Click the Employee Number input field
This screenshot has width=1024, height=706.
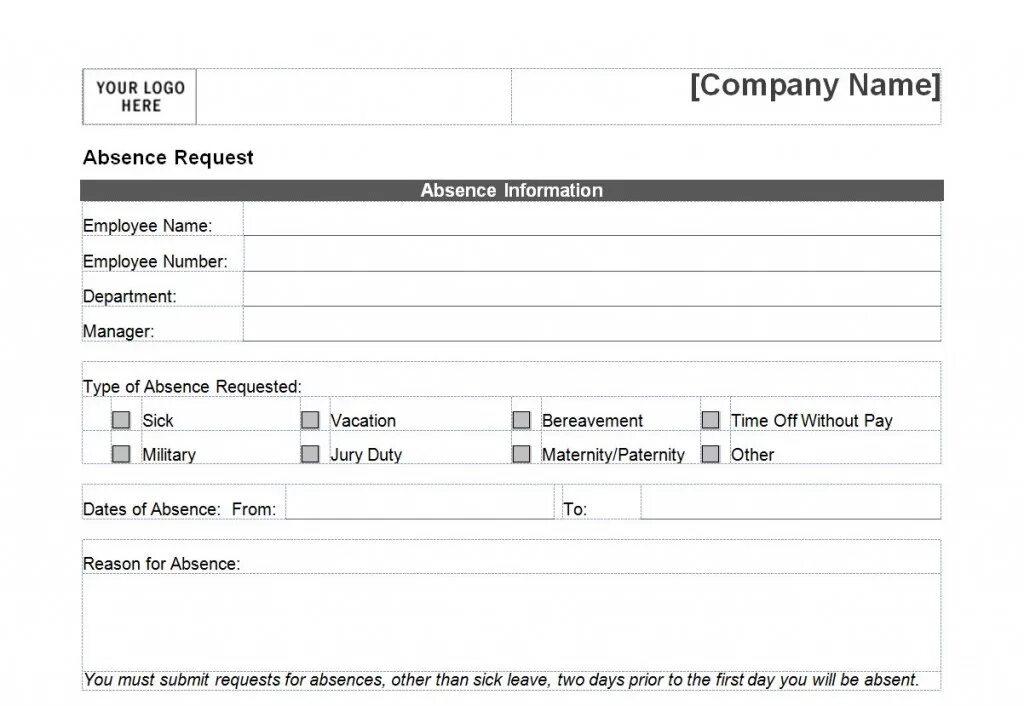click(x=592, y=254)
